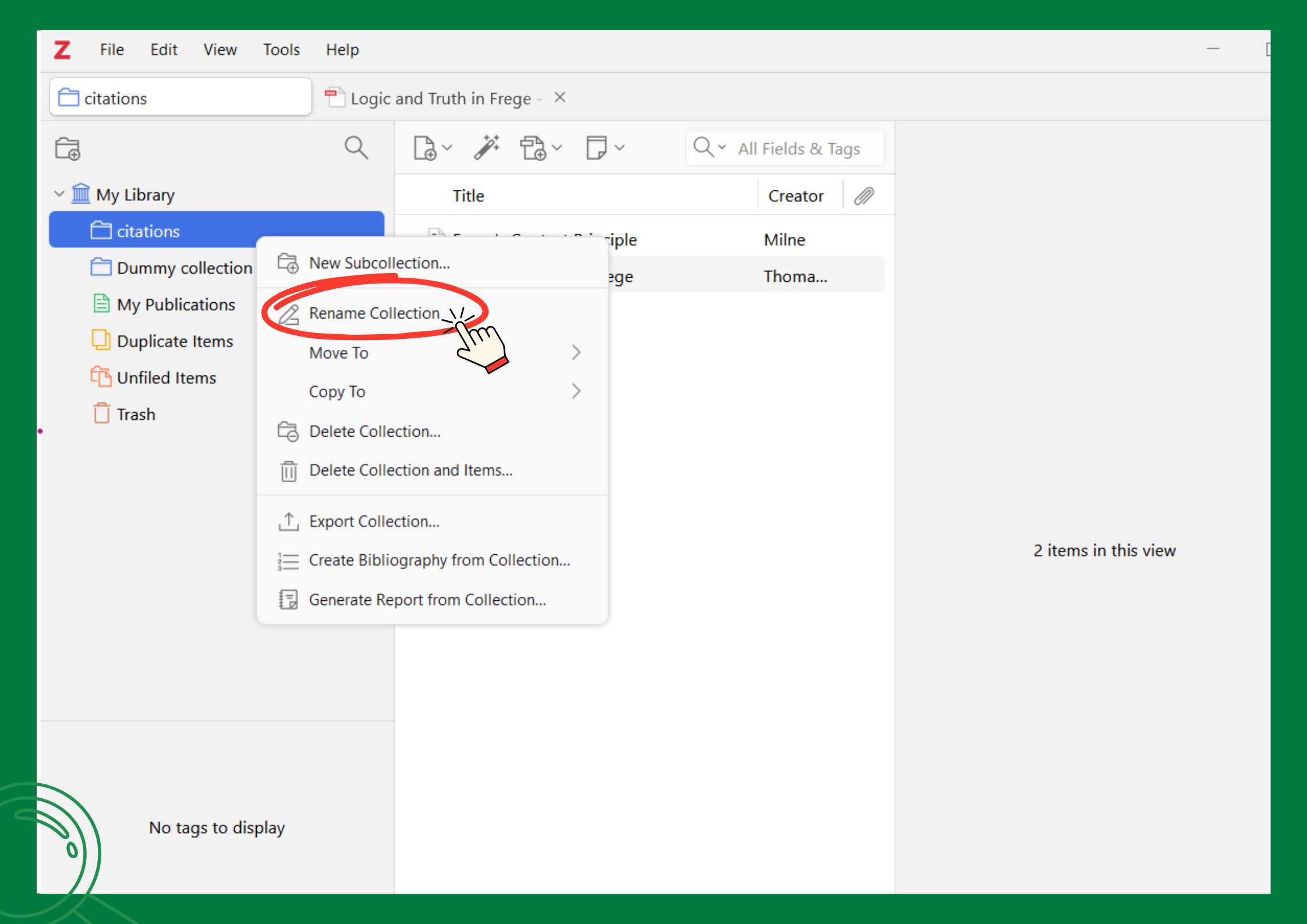
Task: Click the Create Bibliography list icon
Action: [x=288, y=561]
